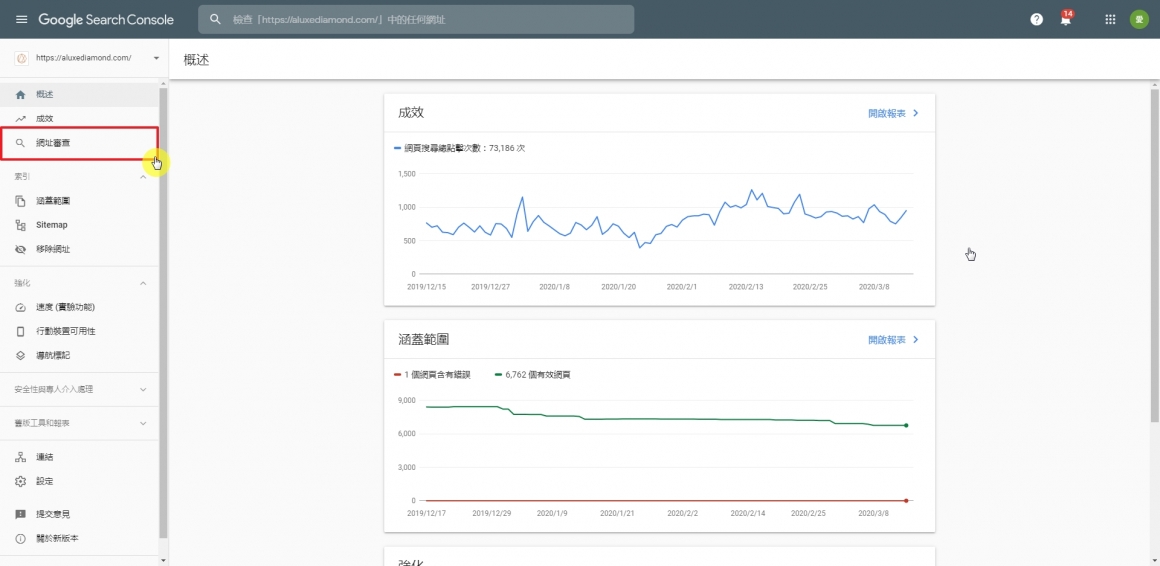Screen dimensions: 1160x566
Task: Open 速度 (實驗功能) report
Action: (x=79, y=307)
